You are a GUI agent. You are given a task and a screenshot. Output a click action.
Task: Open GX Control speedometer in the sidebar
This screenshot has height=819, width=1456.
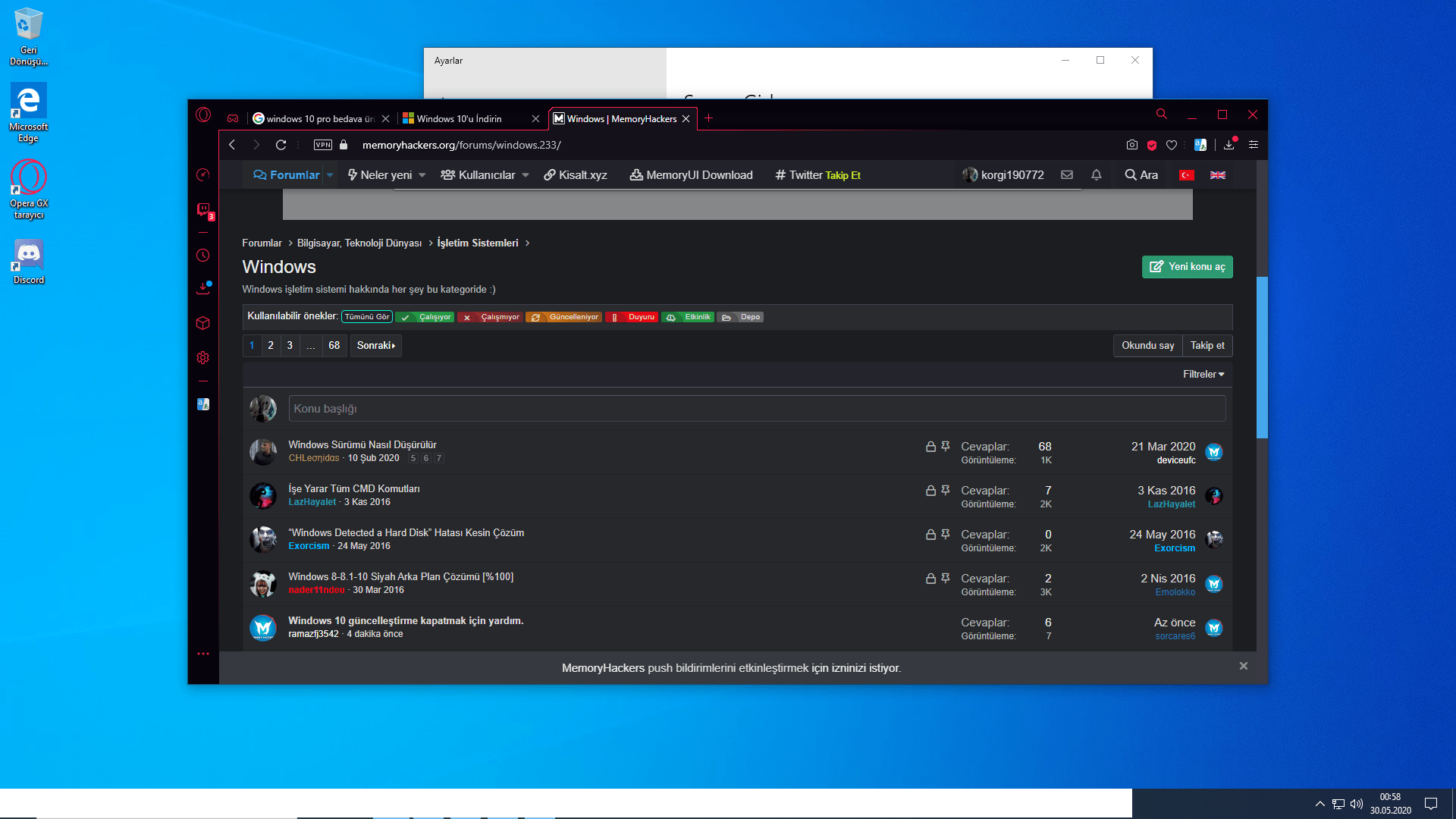pyautogui.click(x=202, y=175)
